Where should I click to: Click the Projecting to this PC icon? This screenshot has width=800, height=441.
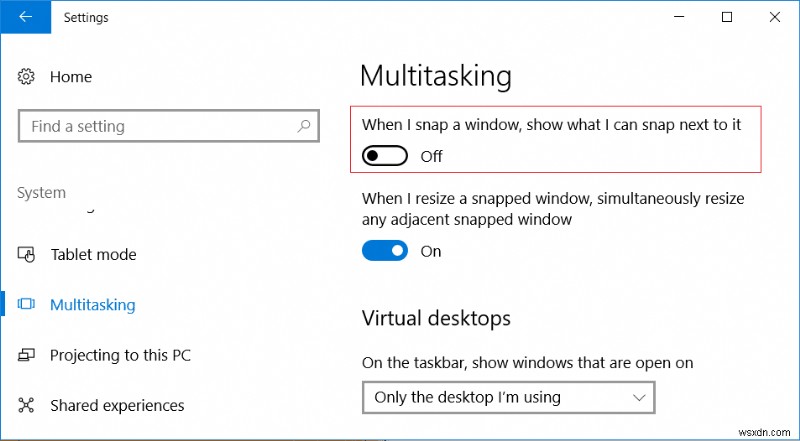(27, 355)
